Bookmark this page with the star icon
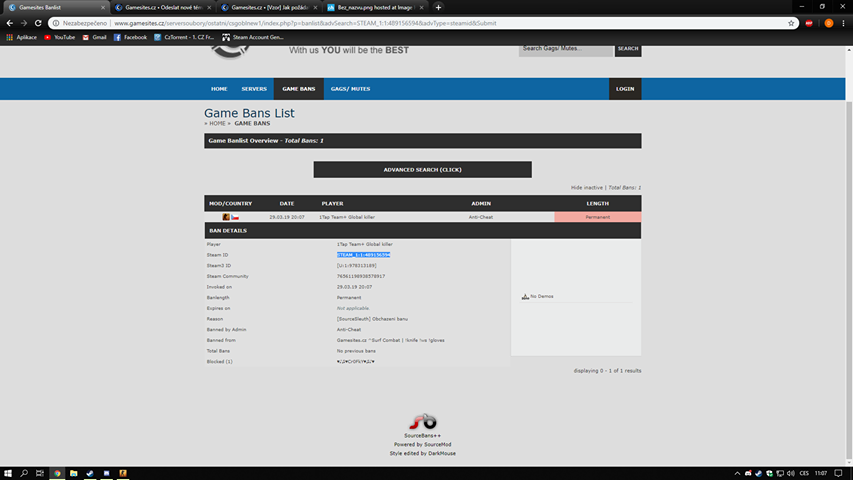Viewport: 853px width, 480px height. point(791,23)
